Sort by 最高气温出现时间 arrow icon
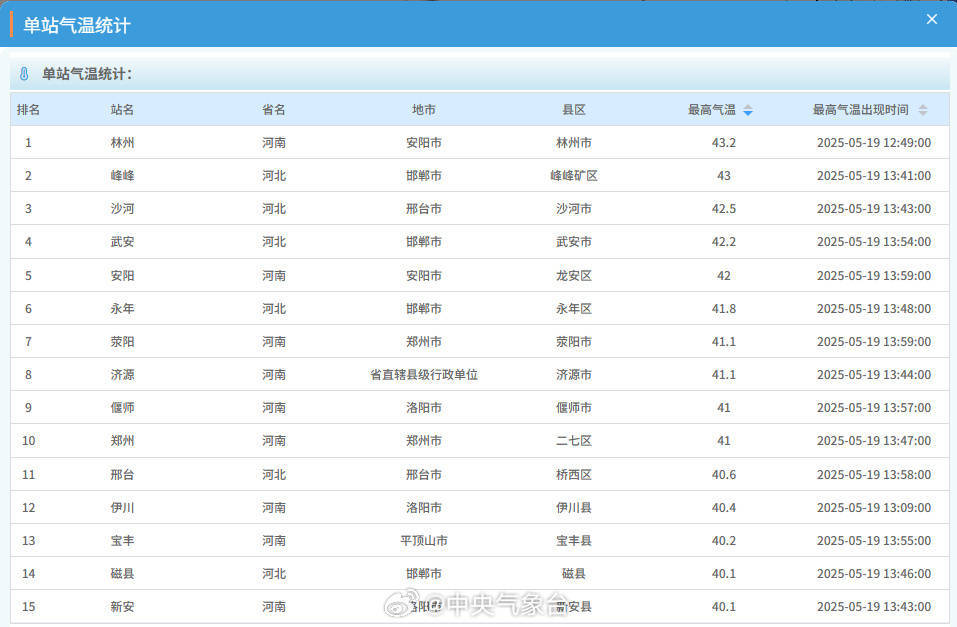Viewport: 957px width, 627px height. 923,110
